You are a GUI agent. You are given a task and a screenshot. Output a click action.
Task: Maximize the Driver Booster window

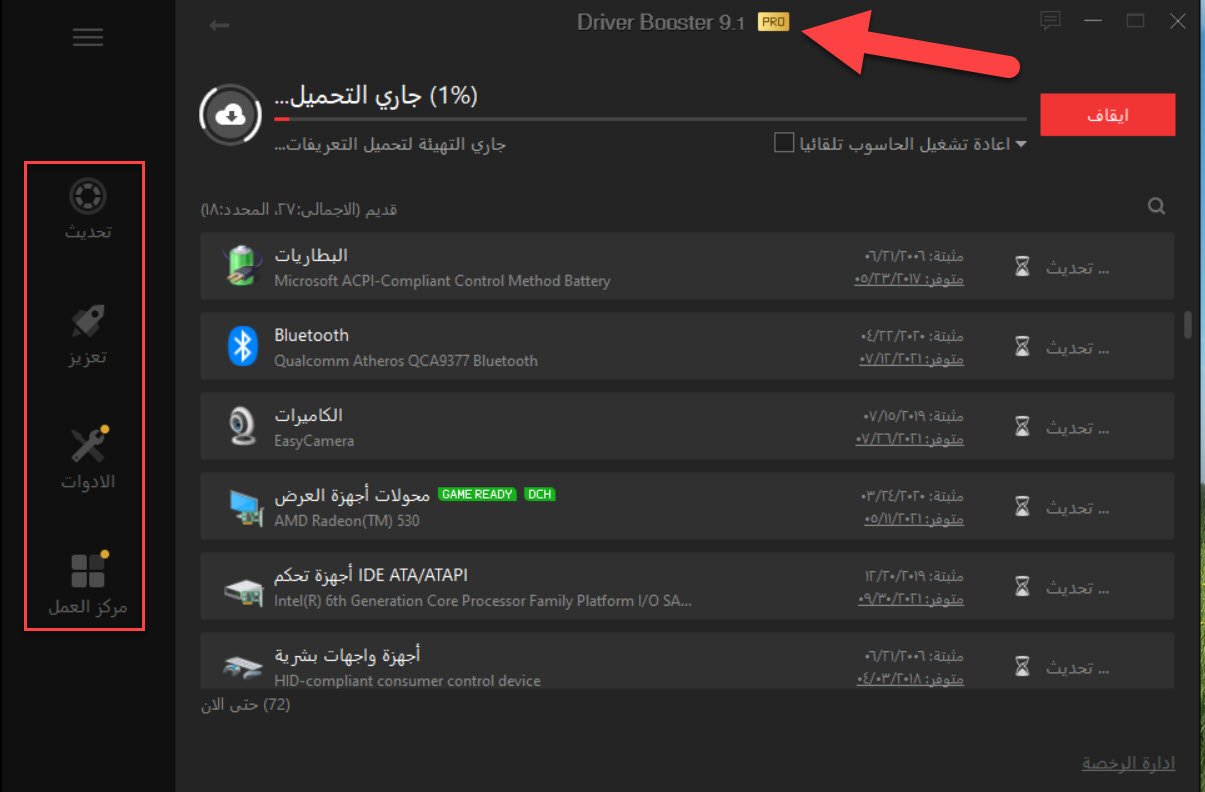click(1135, 20)
